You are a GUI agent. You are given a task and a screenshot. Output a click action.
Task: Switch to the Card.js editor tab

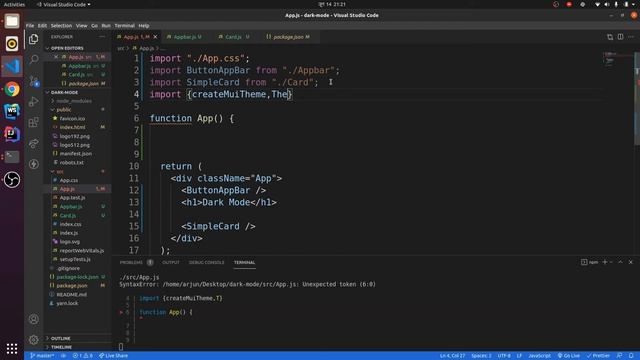coord(233,37)
